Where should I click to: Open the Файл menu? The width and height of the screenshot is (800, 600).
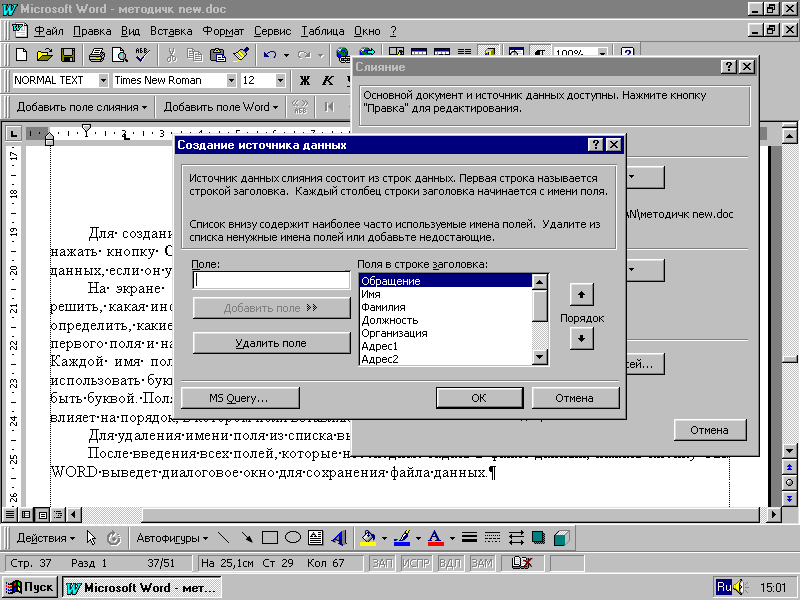[x=49, y=32]
